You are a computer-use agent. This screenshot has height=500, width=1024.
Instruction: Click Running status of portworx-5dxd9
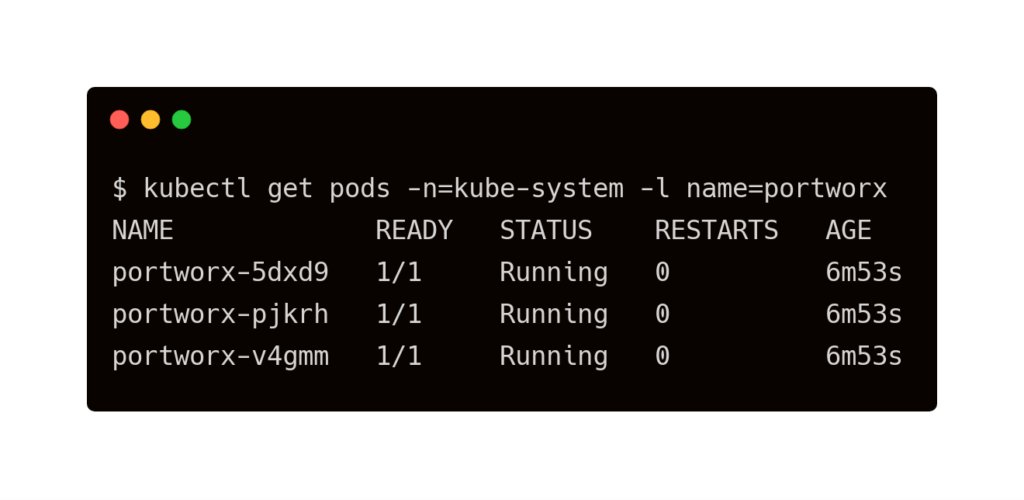[x=554, y=272]
